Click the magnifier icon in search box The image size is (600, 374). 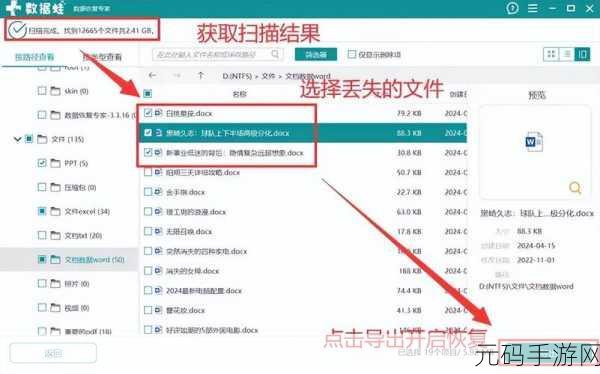tap(275, 54)
